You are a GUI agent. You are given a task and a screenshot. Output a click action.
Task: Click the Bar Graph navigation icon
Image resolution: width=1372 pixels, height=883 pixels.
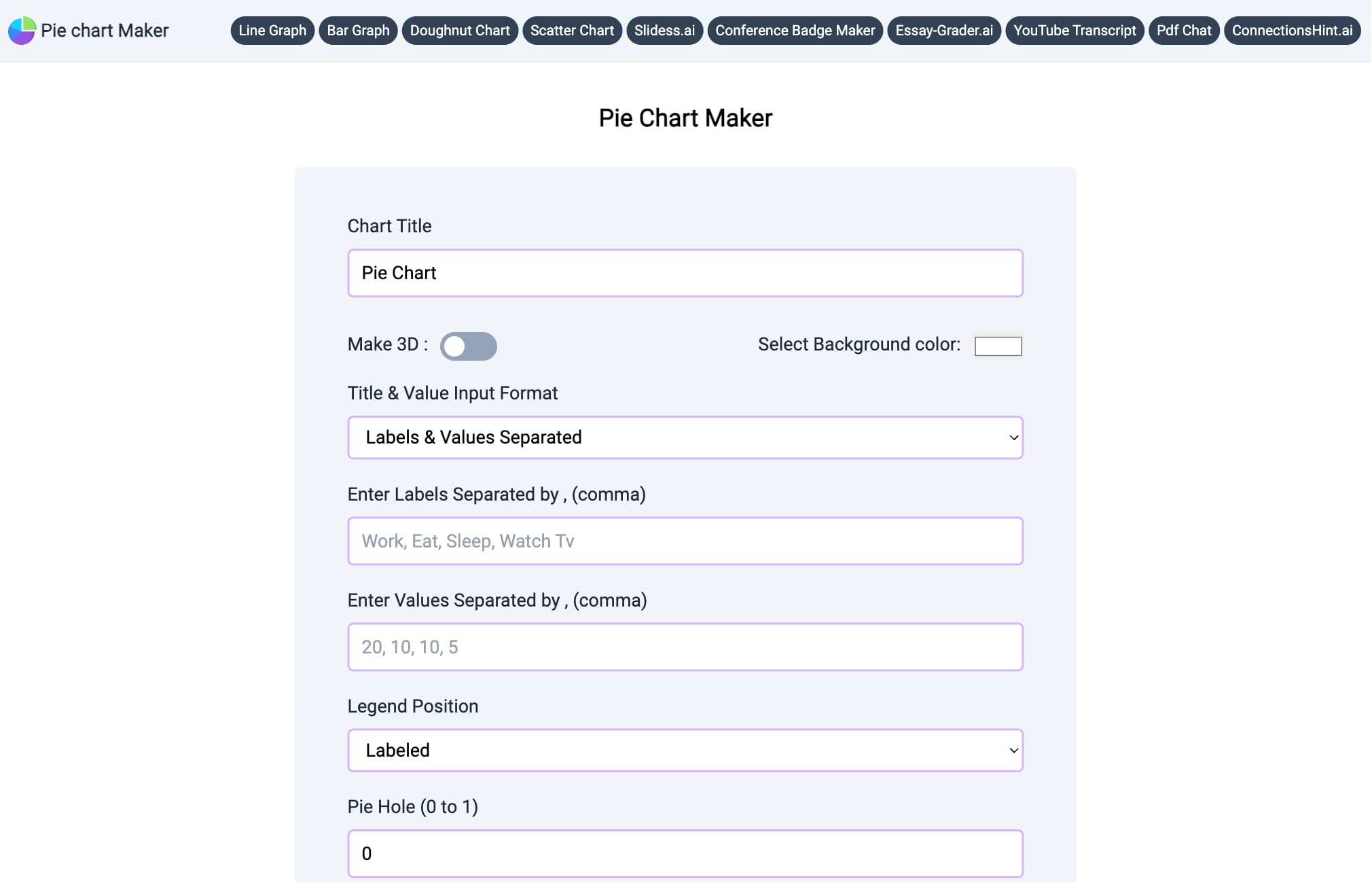(x=358, y=30)
